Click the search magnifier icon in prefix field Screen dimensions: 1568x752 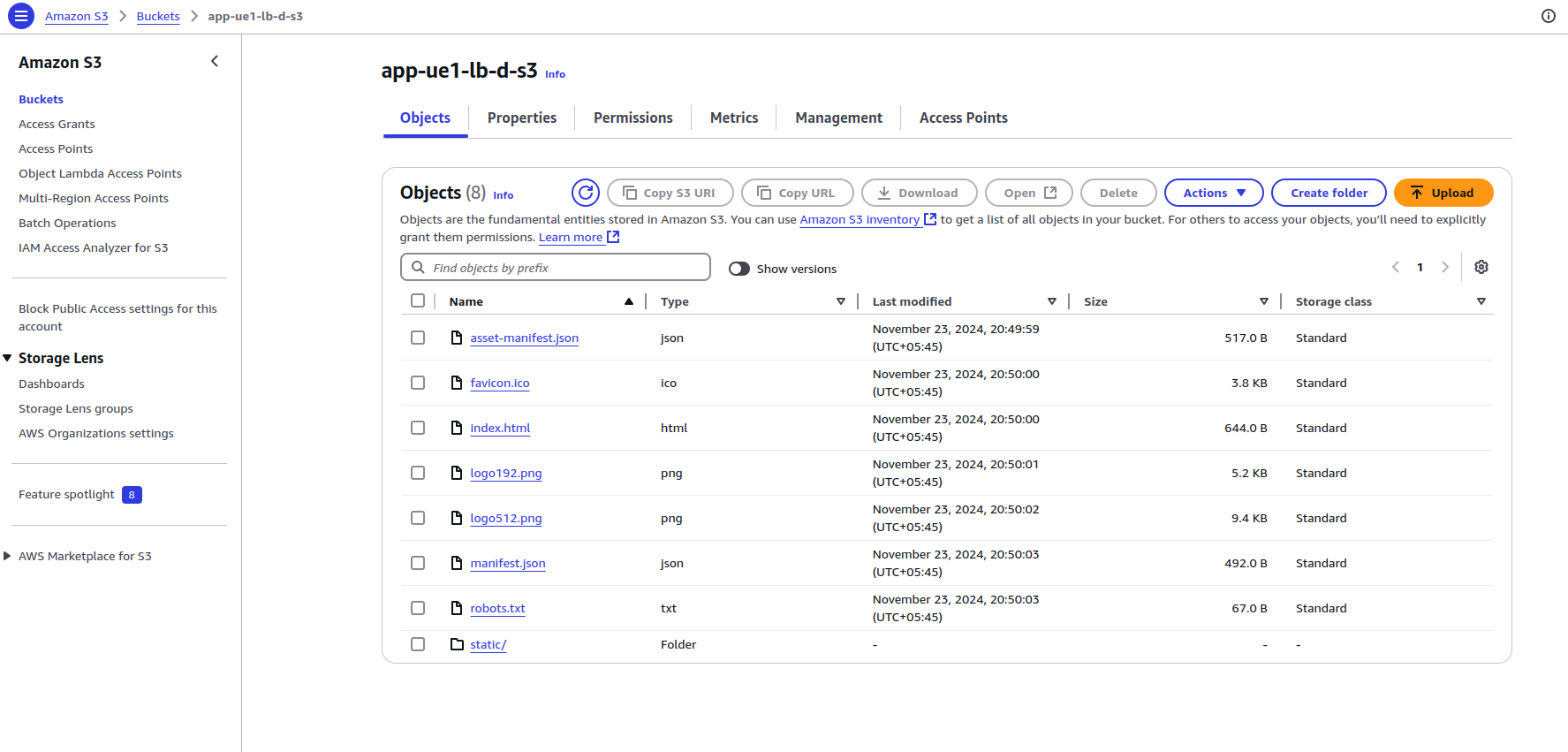click(418, 267)
